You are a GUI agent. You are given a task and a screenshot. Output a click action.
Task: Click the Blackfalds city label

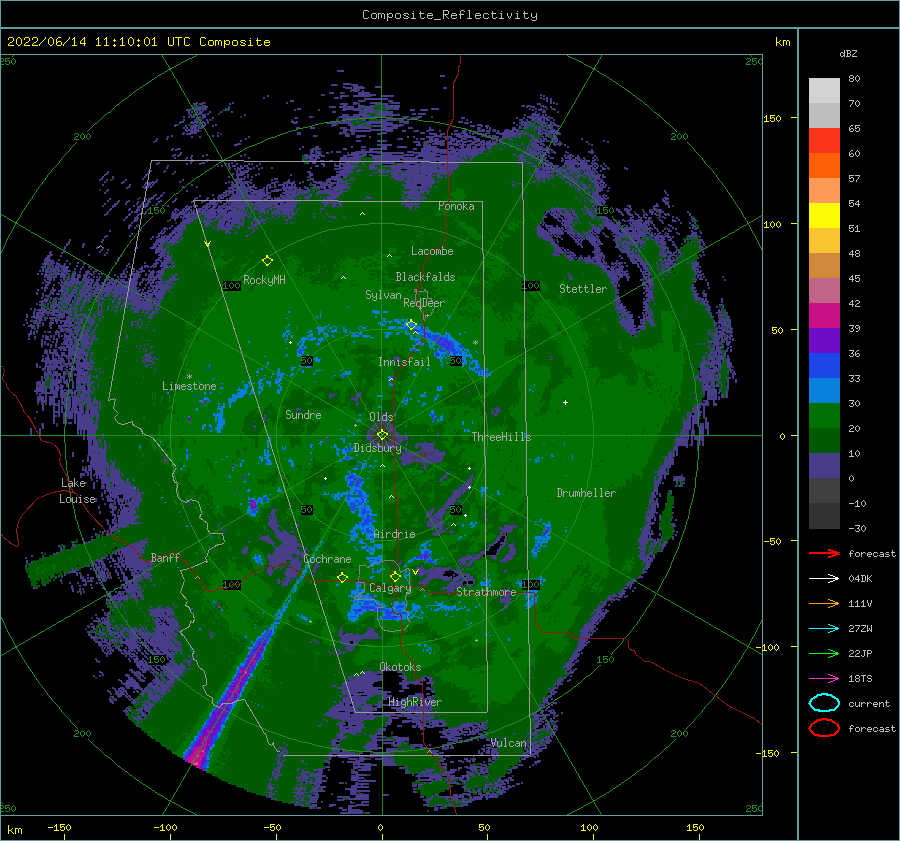(x=425, y=277)
